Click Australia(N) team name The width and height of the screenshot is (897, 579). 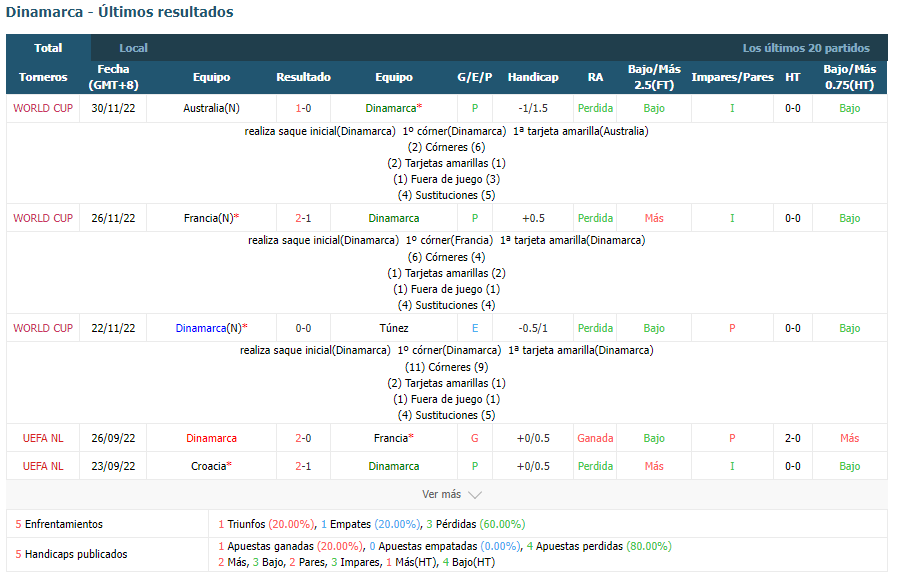[x=211, y=108]
